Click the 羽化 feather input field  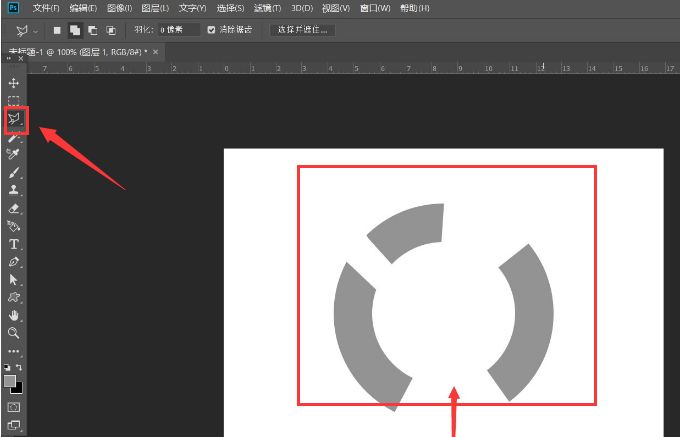click(180, 30)
